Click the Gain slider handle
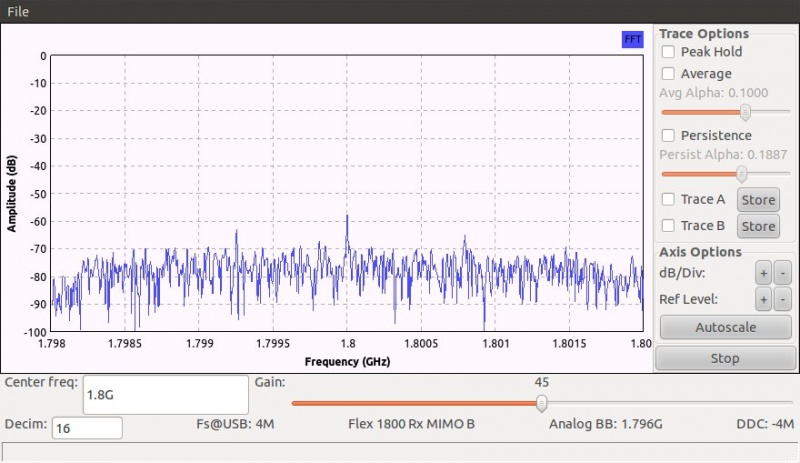Viewport: 800px width, 463px height. [541, 403]
